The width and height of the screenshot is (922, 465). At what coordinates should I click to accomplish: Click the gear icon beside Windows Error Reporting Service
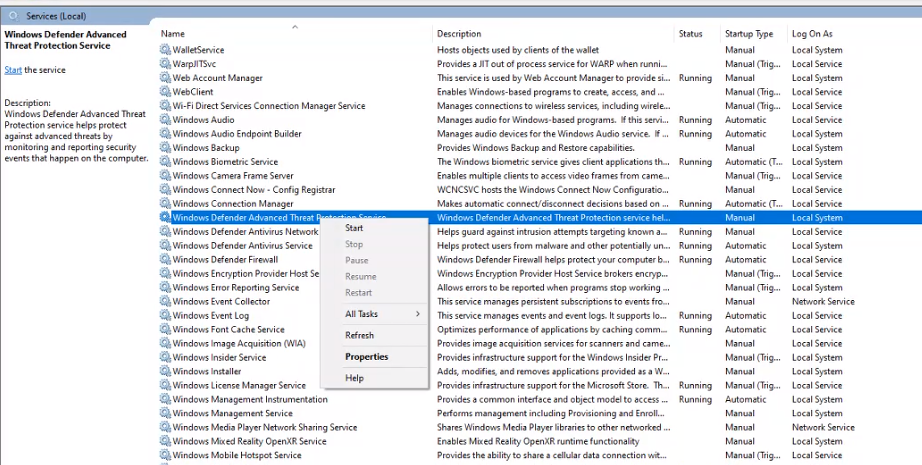click(165, 287)
